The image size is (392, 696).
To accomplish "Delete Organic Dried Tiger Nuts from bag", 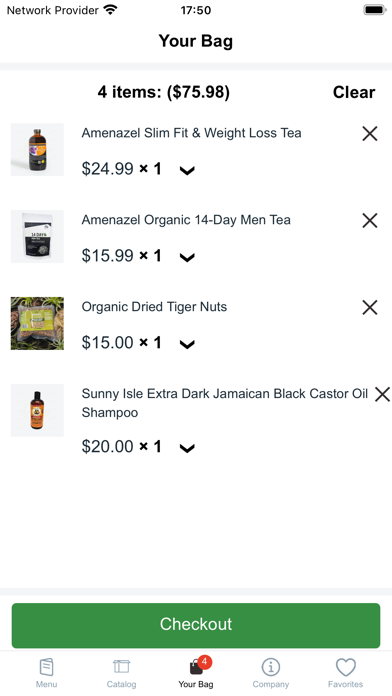I will point(370,307).
